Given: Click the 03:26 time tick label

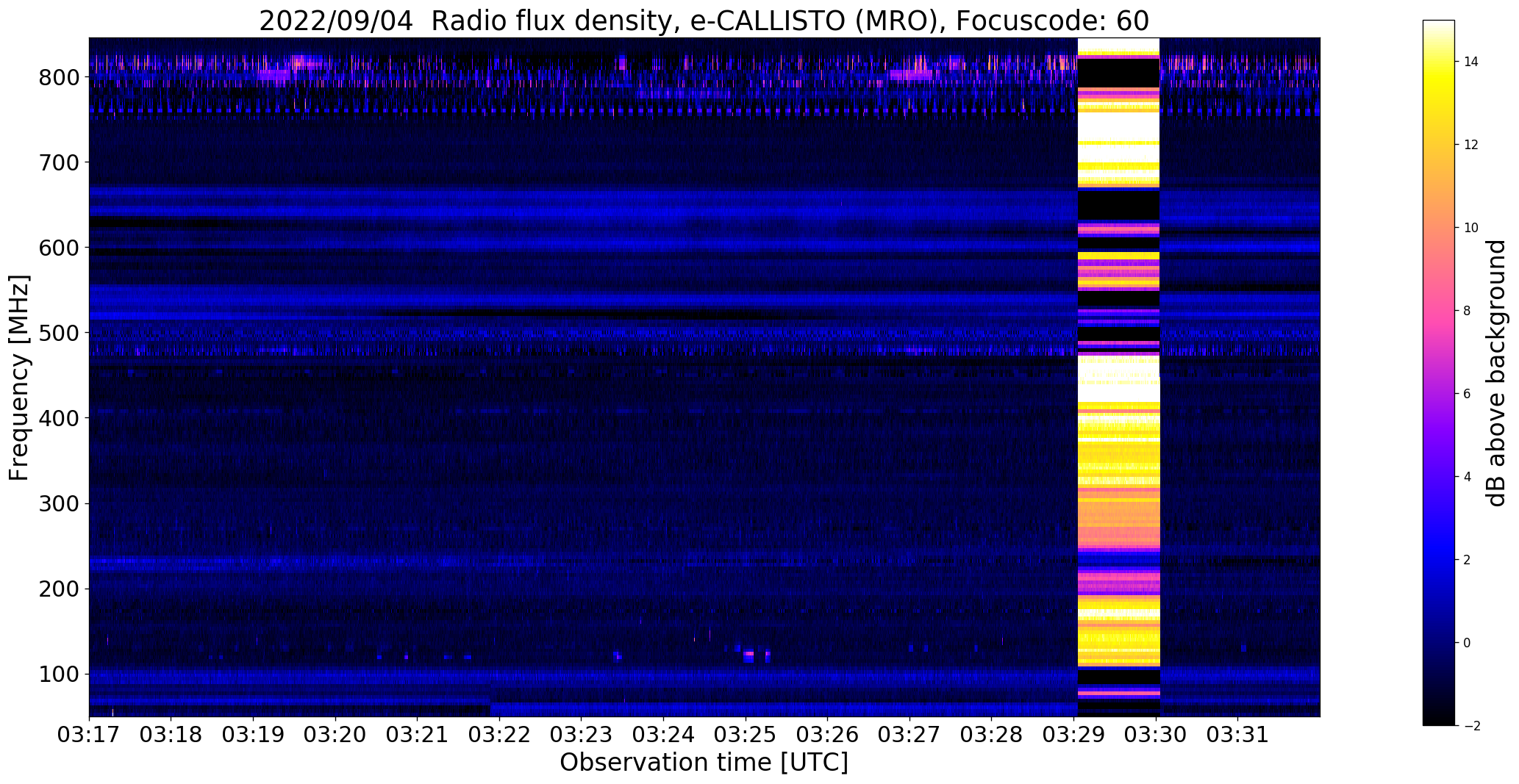Looking at the screenshot, I should pyautogui.click(x=828, y=735).
